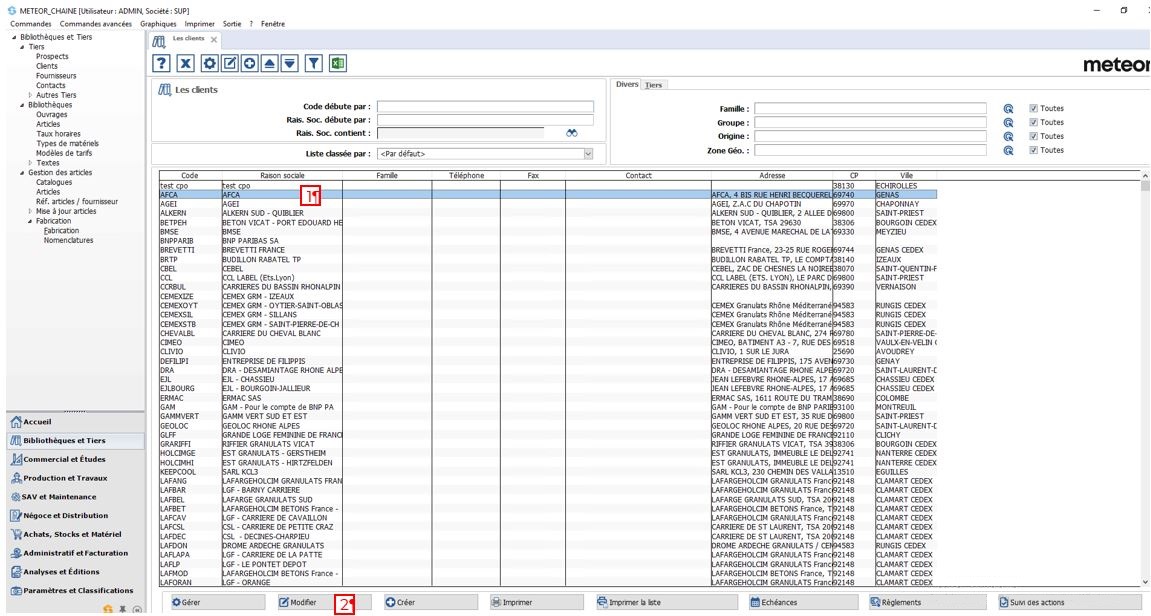
Task: Expand the Mise à jour articles node
Action: tap(30, 211)
